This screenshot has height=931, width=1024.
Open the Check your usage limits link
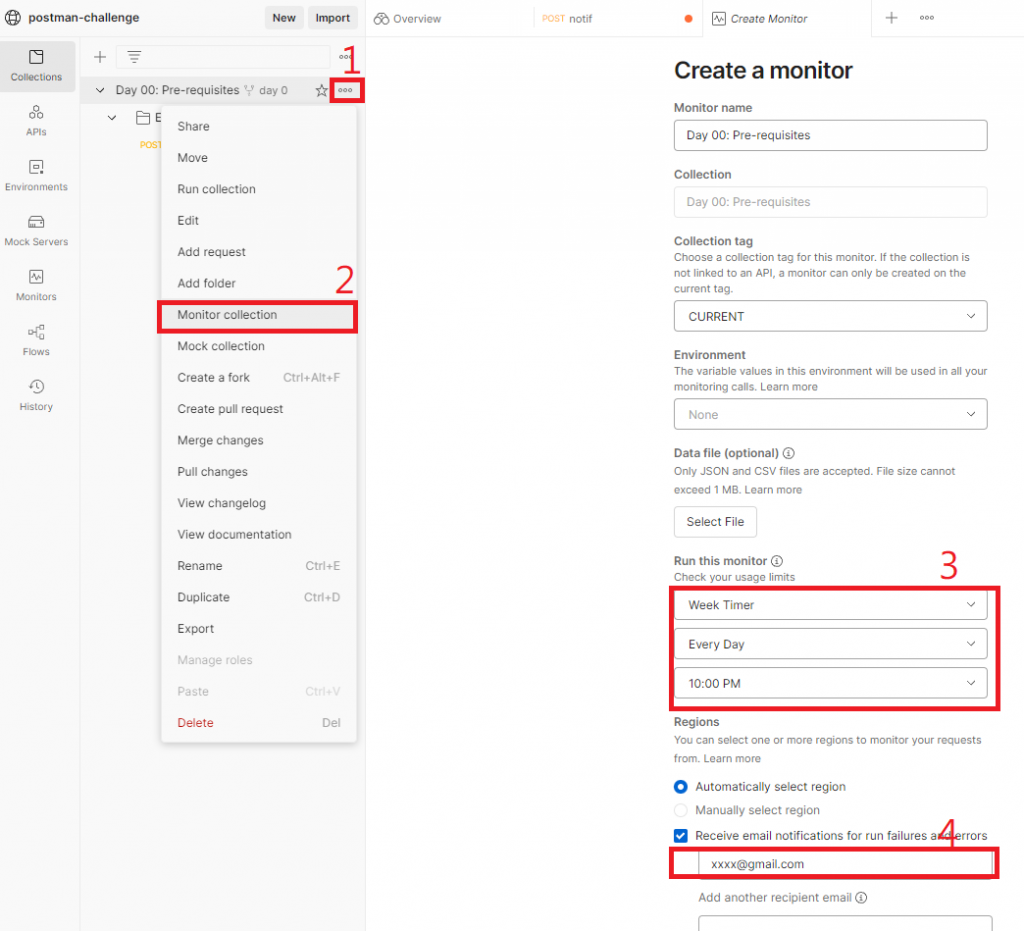click(x=734, y=577)
